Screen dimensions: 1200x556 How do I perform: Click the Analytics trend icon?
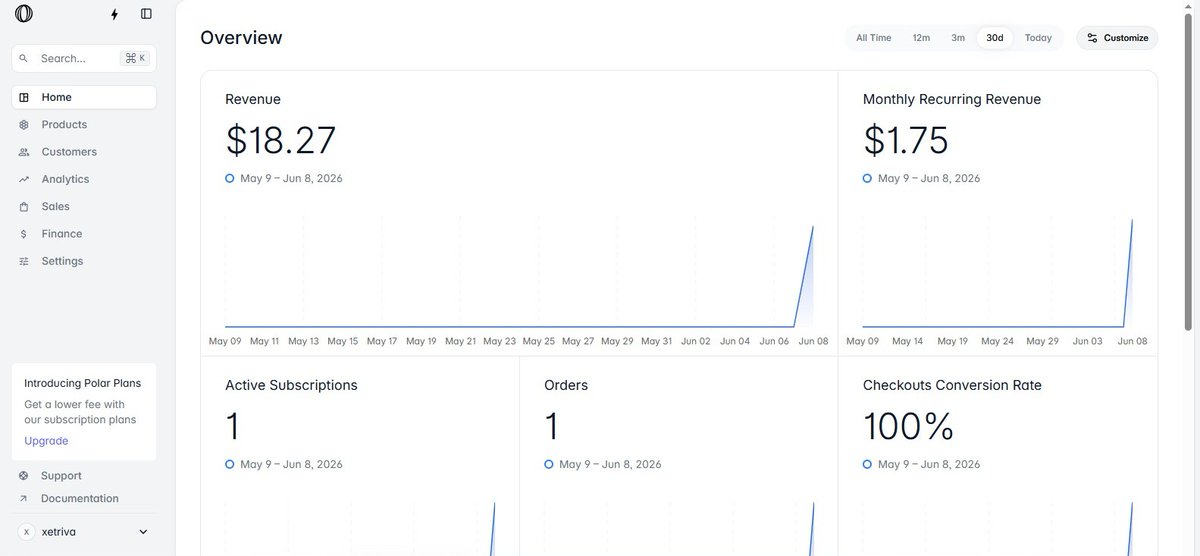tap(24, 179)
